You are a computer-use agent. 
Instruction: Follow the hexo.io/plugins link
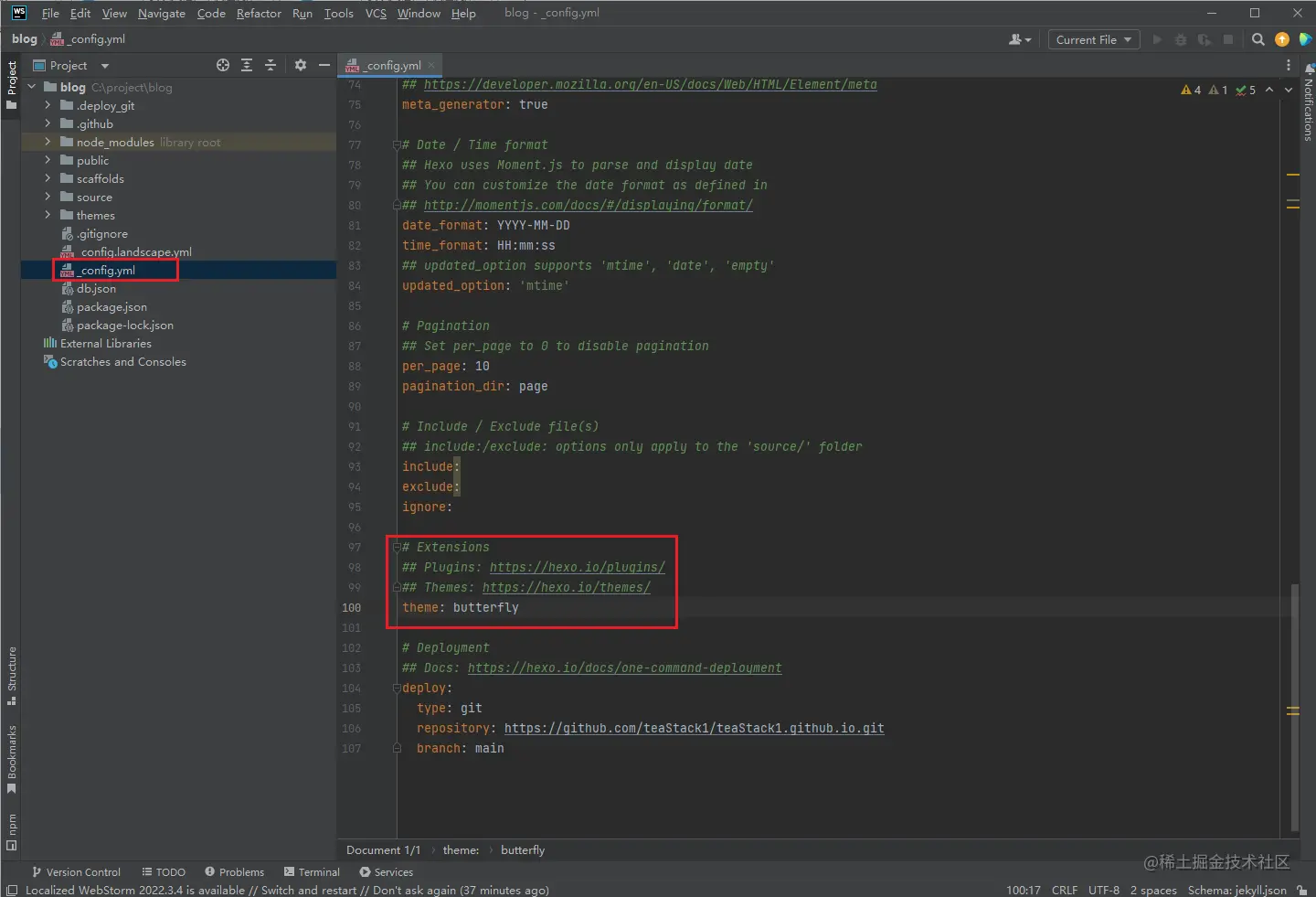coord(578,567)
